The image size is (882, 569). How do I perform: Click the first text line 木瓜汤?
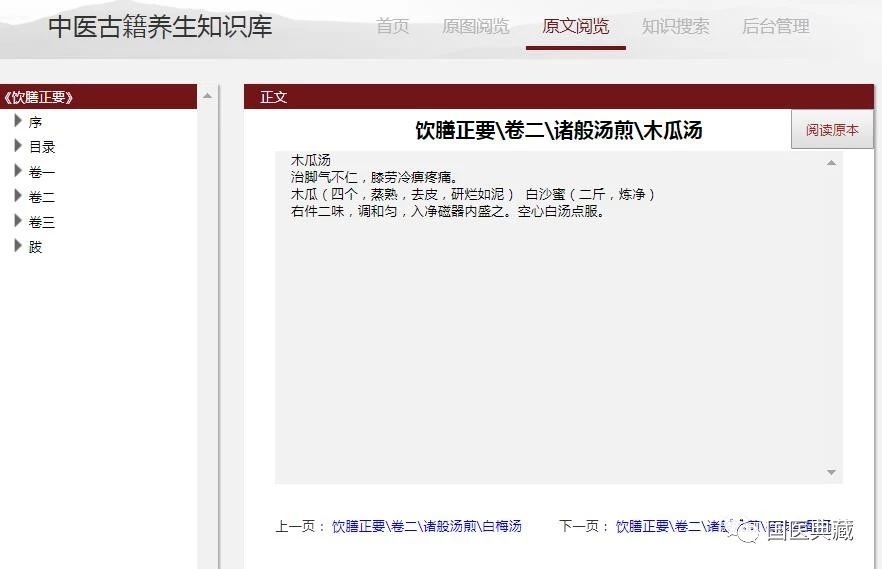pos(310,160)
